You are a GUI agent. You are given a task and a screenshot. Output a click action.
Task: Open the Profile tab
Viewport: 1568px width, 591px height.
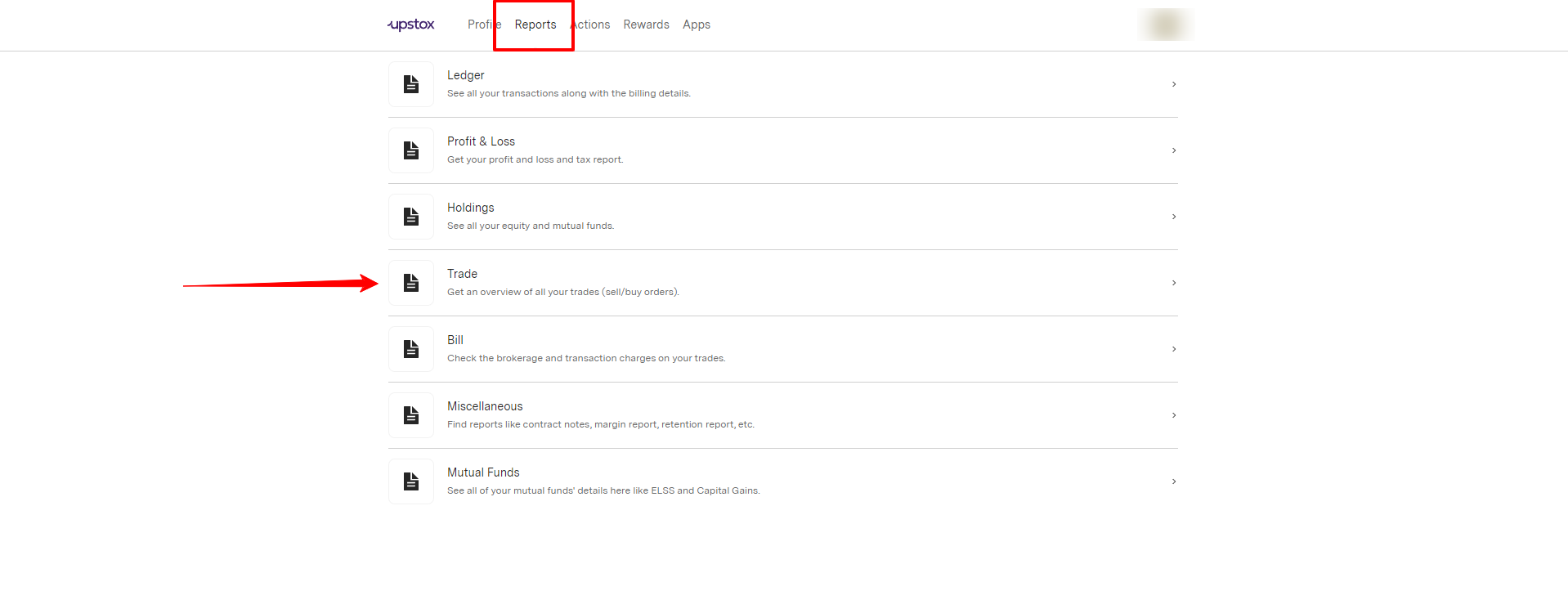(481, 25)
